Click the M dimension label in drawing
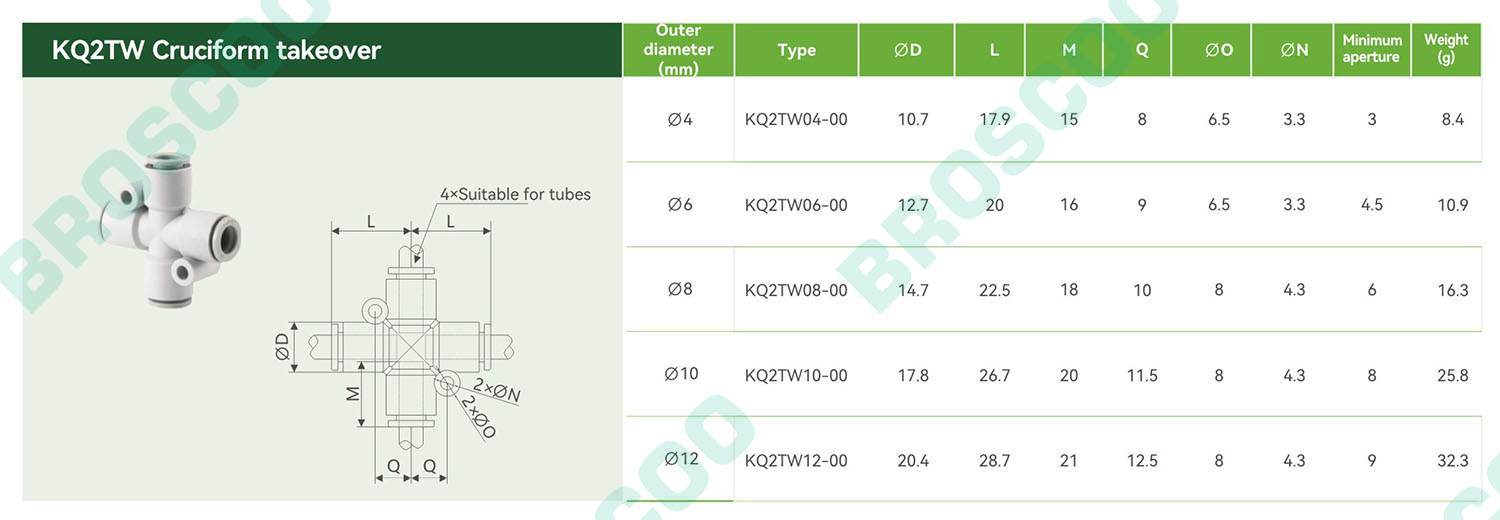This screenshot has height=520, width=1500. coord(353,394)
